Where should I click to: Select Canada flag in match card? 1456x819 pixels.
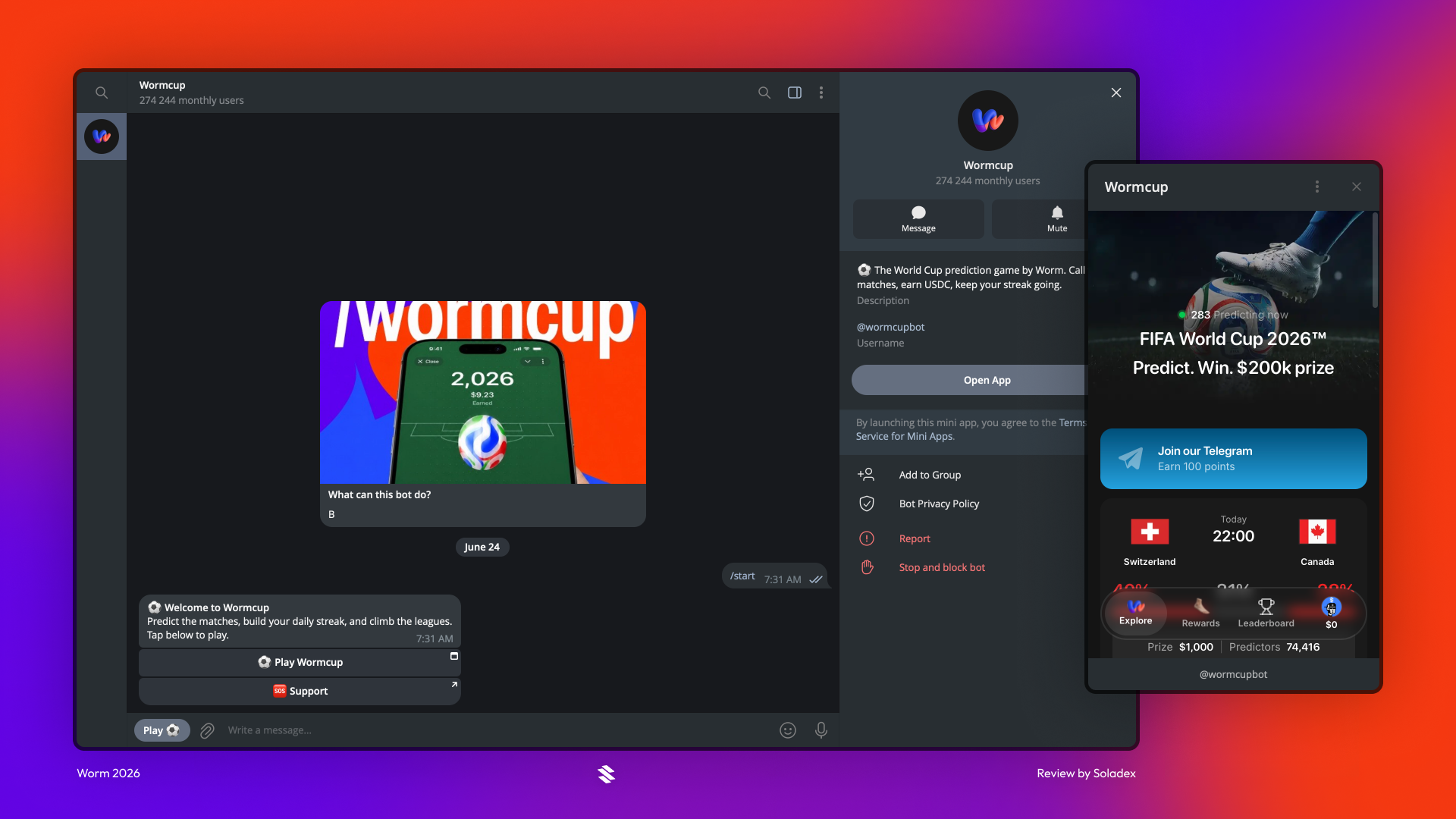(1317, 532)
